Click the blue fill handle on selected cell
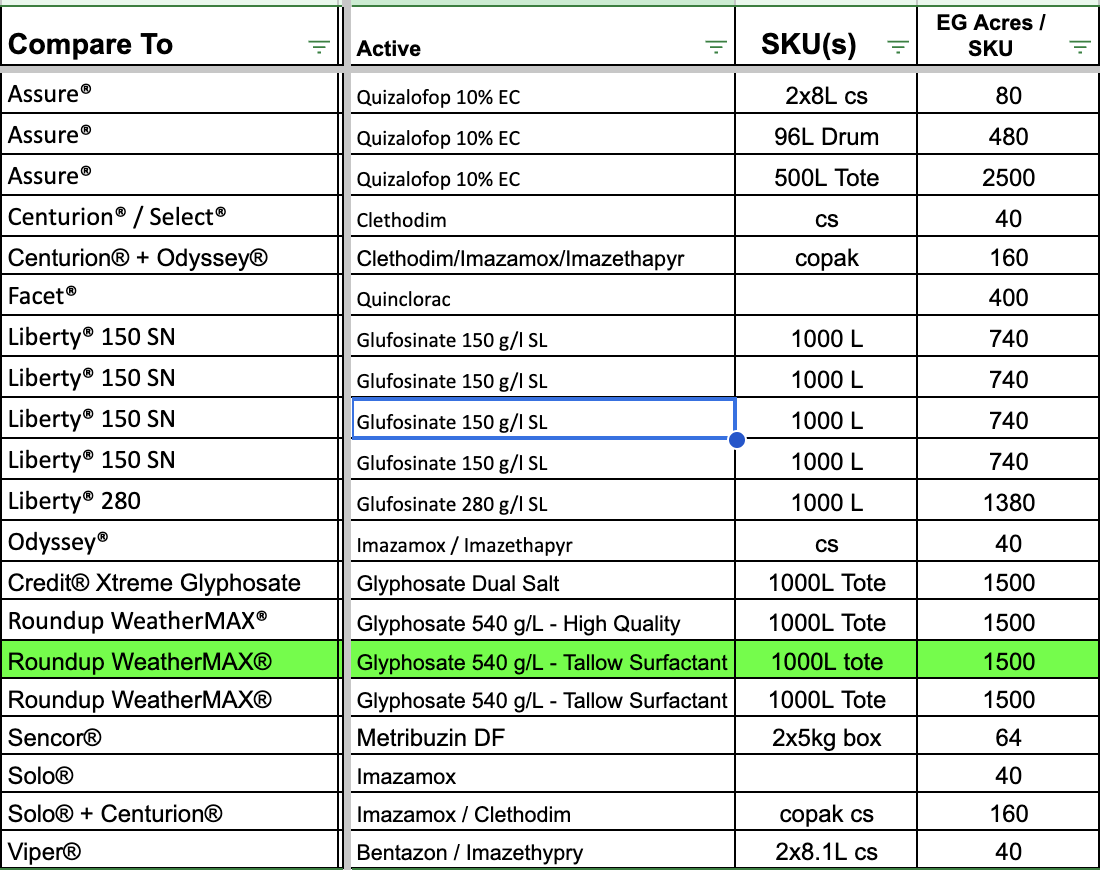 pos(737,439)
